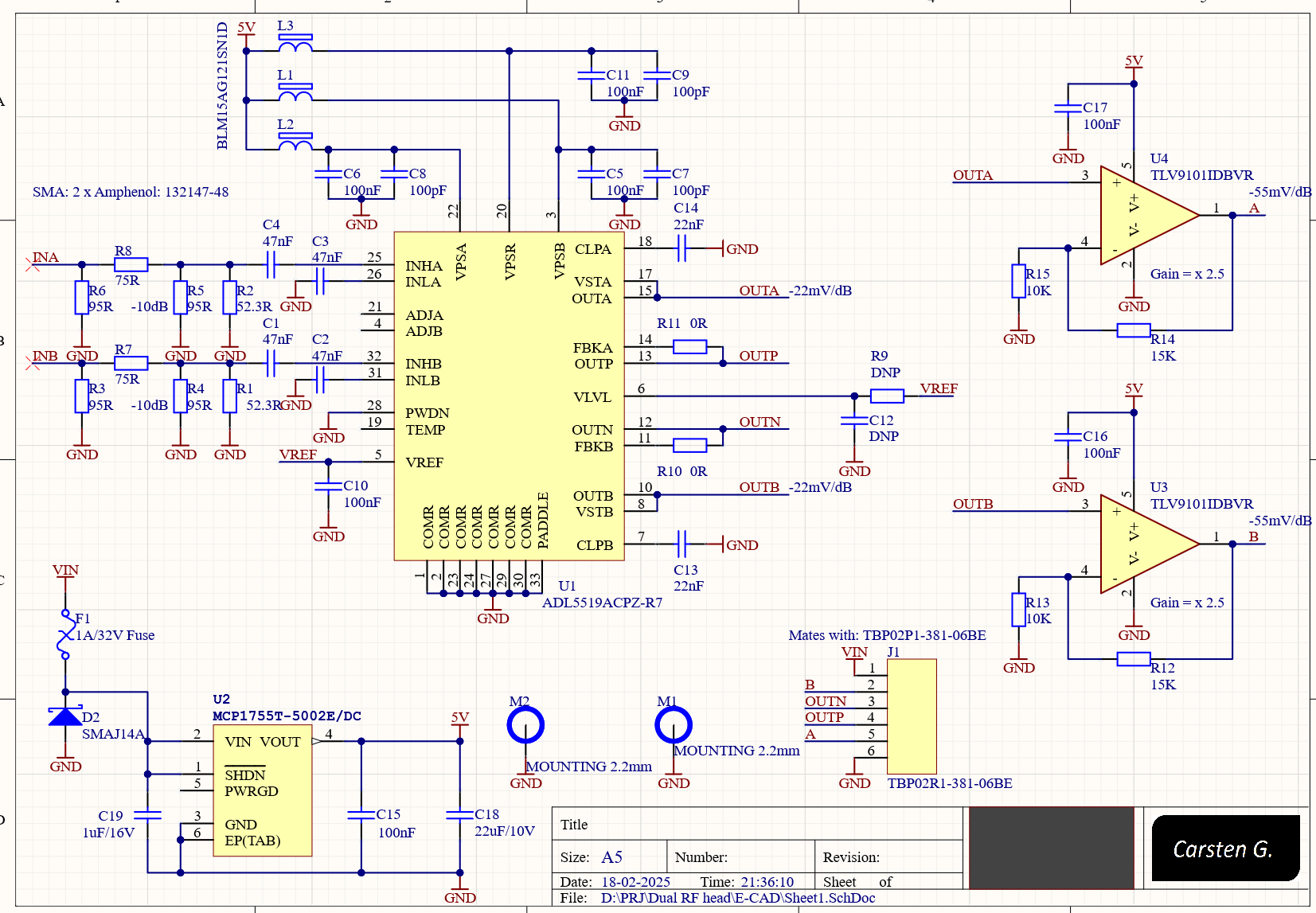This screenshot has width=1316, height=913.
Task: Click the Sheet1.SchDoc file path
Action: (x=738, y=898)
